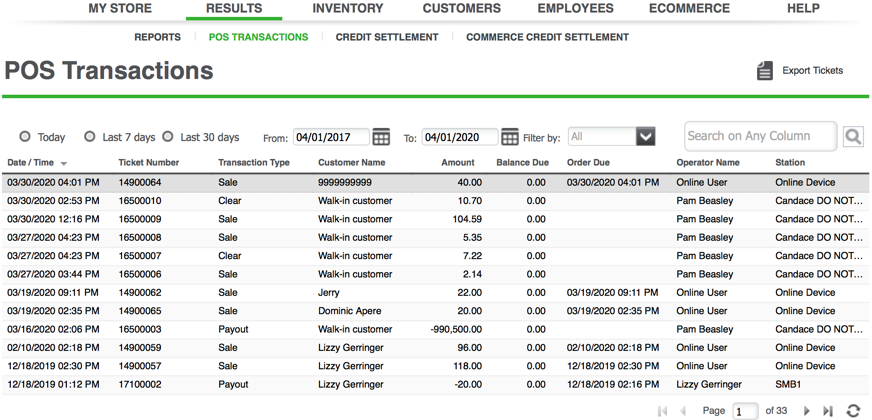Sort by the Date / Time column arrow
The image size is (872, 420).
coord(64,163)
